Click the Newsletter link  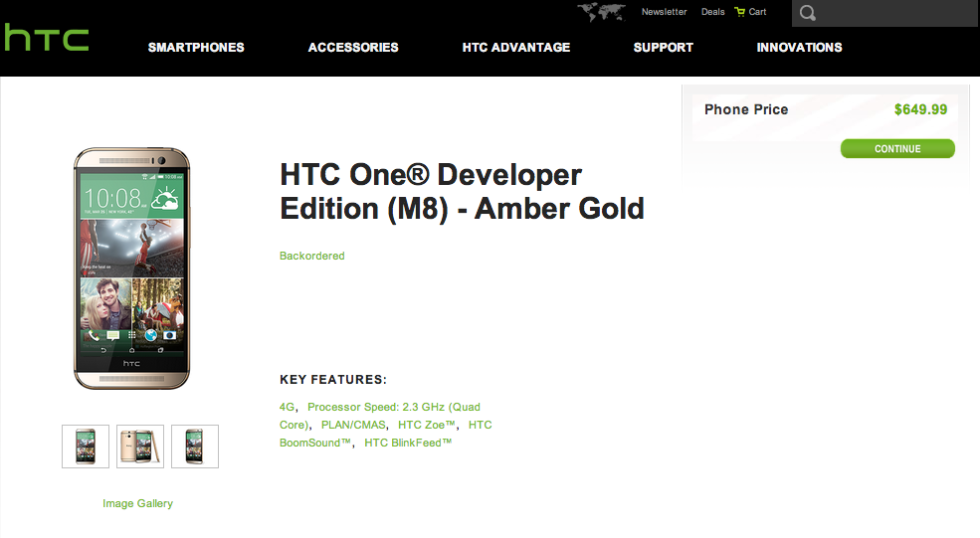[664, 12]
